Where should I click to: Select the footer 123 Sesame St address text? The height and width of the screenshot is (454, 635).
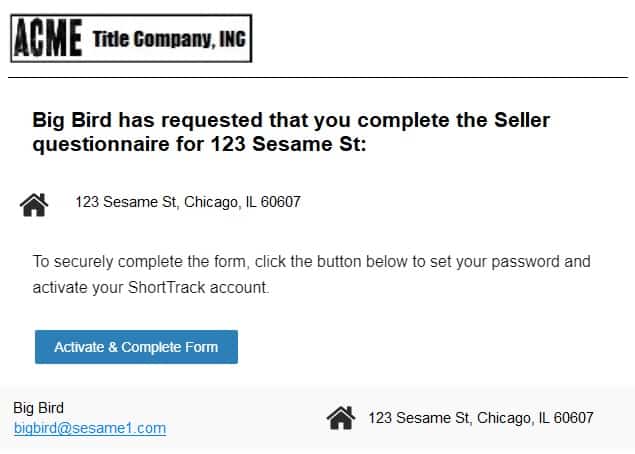coord(481,418)
